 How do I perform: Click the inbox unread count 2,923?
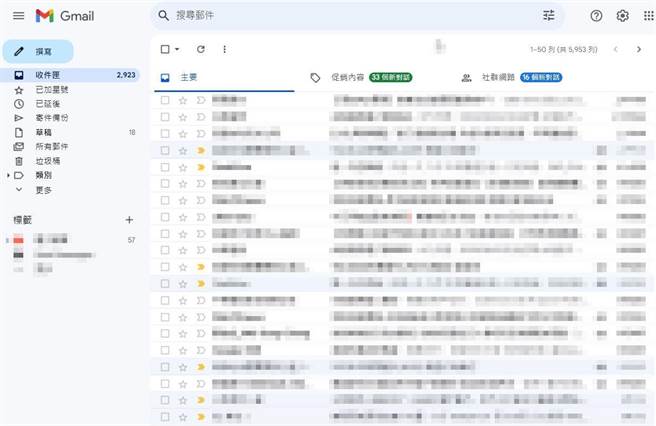[126, 75]
